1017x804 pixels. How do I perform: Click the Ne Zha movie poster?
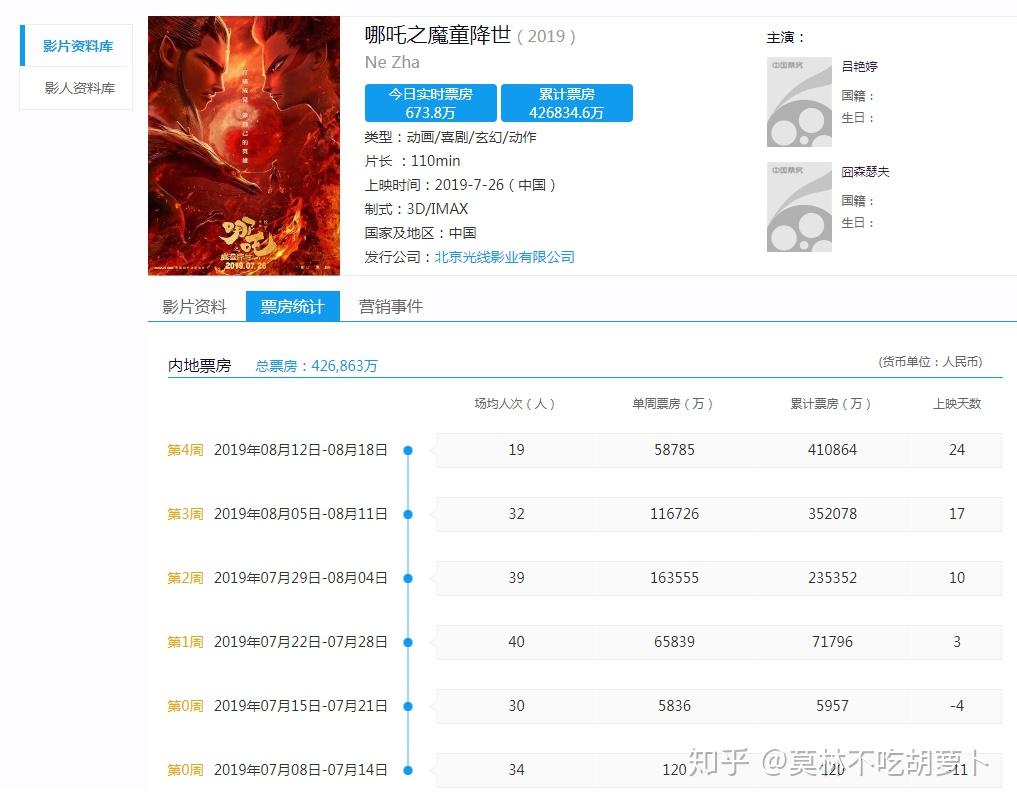244,146
